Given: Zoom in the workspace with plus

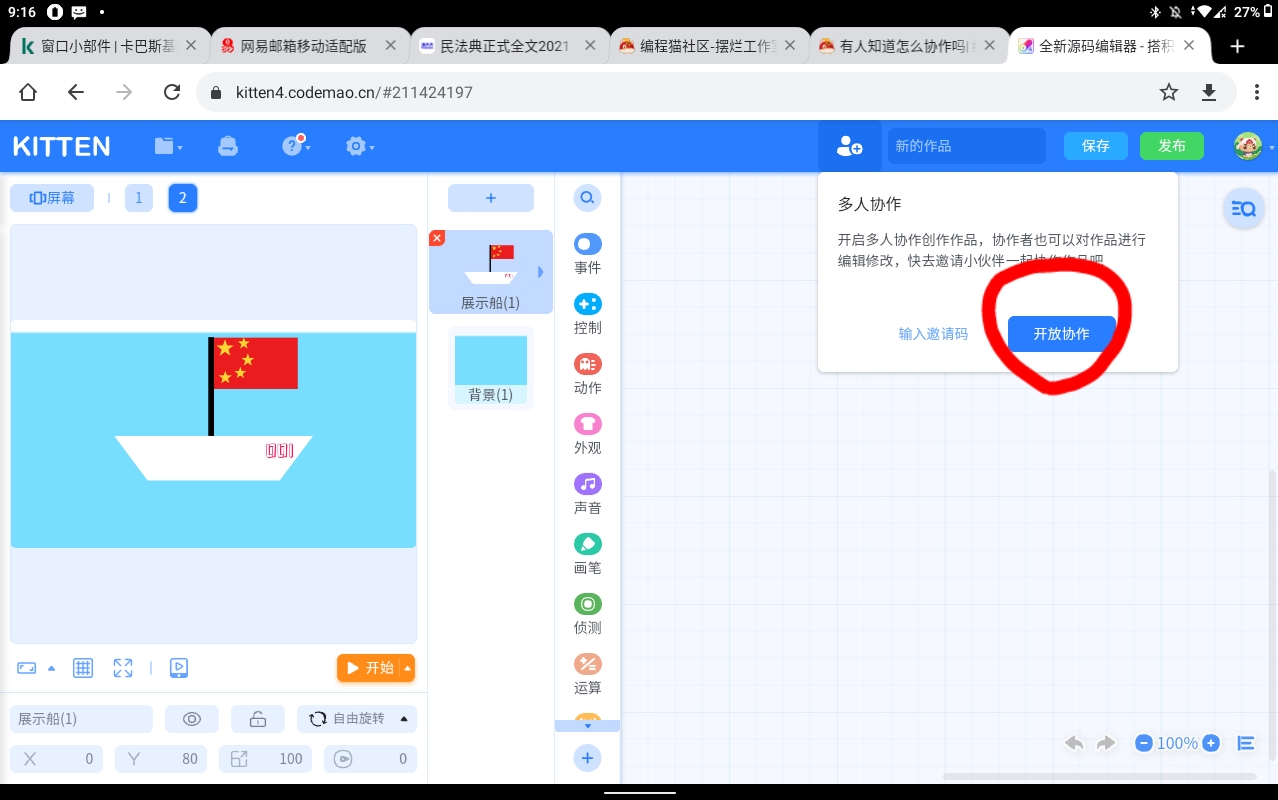Looking at the screenshot, I should [x=1211, y=743].
